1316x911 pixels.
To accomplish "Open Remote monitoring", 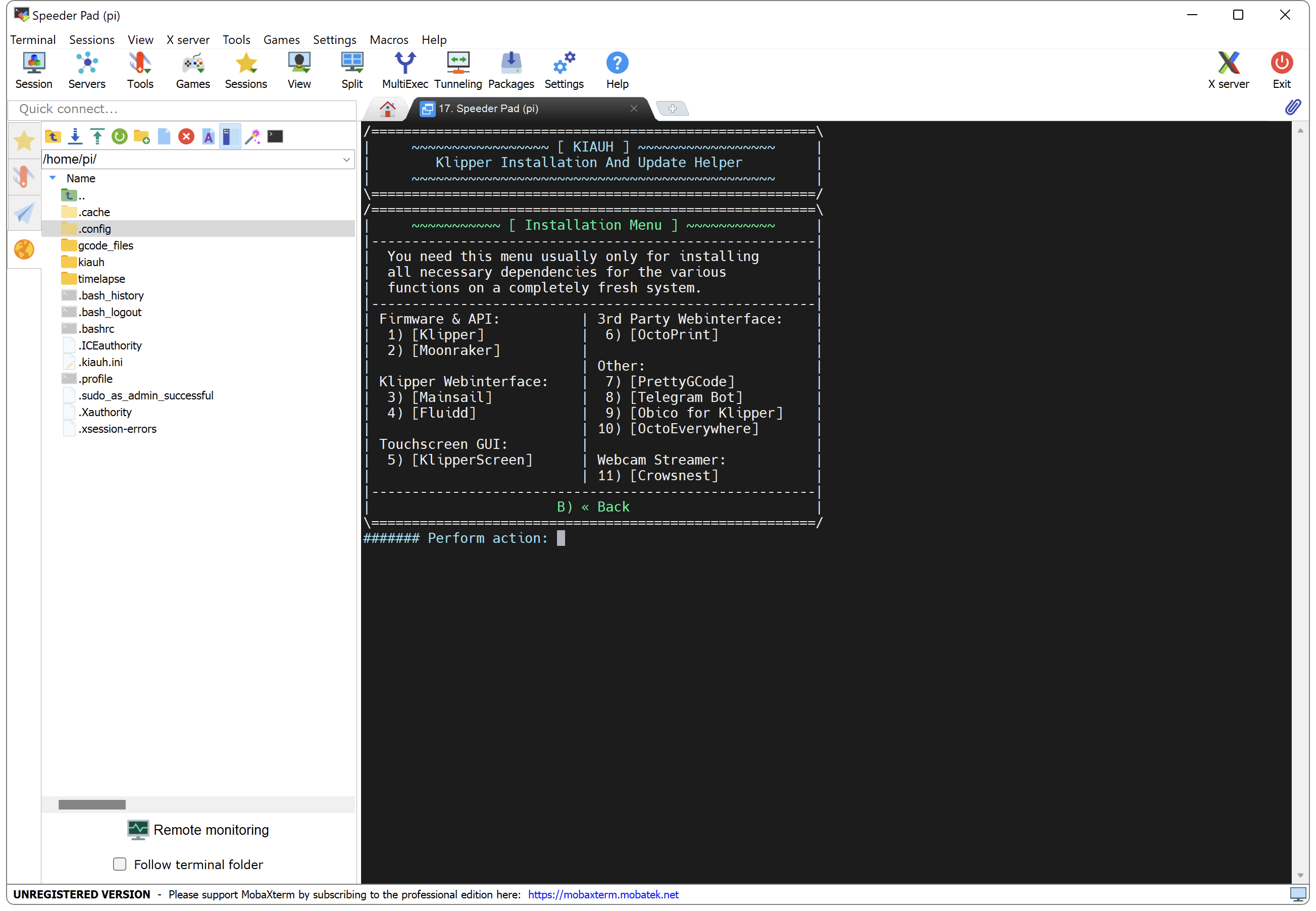I will [198, 830].
